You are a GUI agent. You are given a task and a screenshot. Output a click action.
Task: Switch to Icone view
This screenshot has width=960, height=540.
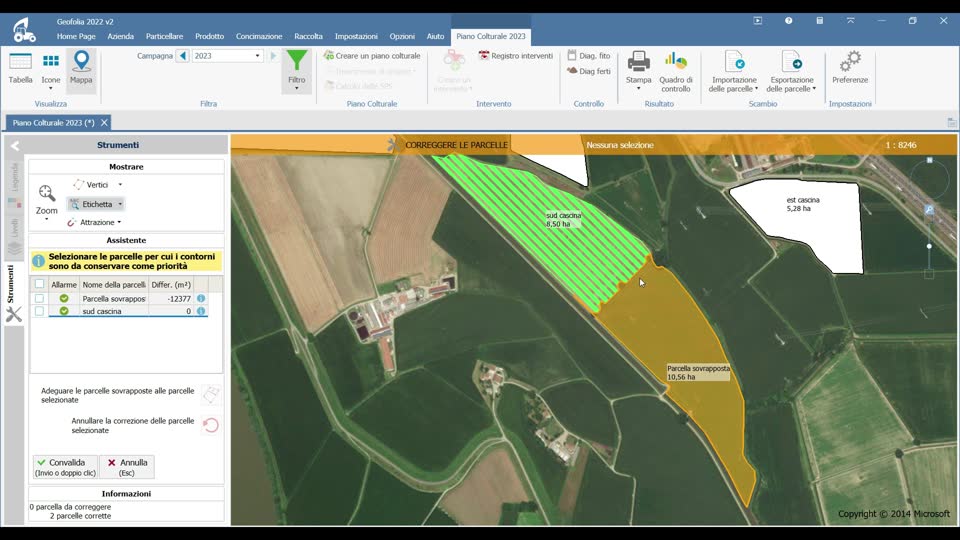(51, 68)
